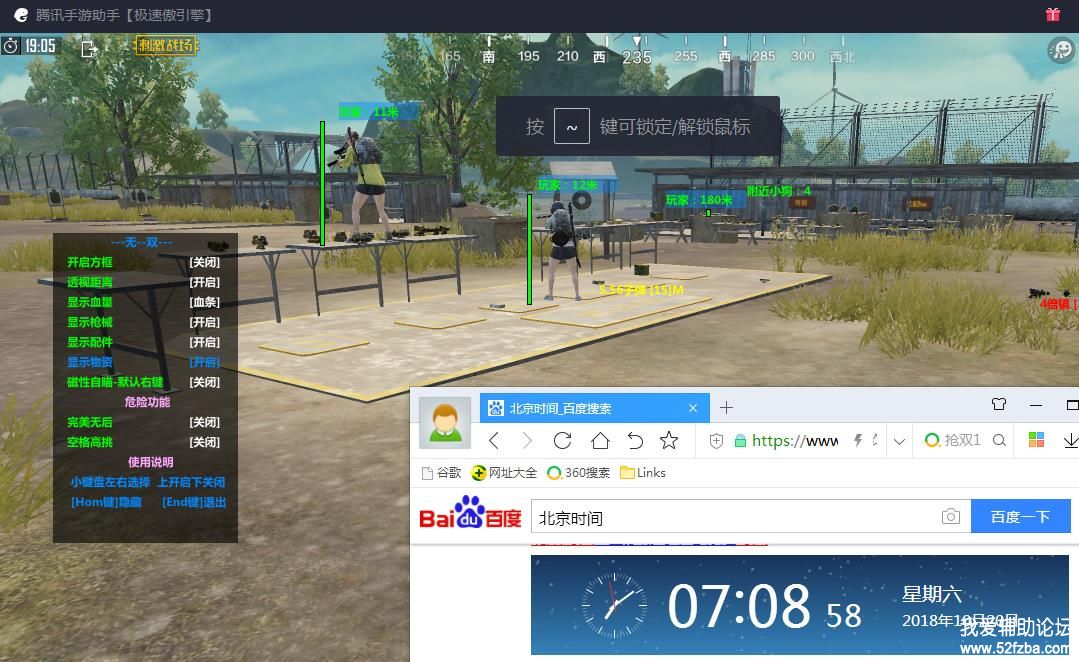This screenshot has height=662, width=1079.
Task: Open a new browser tab with the plus
Action: [x=726, y=408]
